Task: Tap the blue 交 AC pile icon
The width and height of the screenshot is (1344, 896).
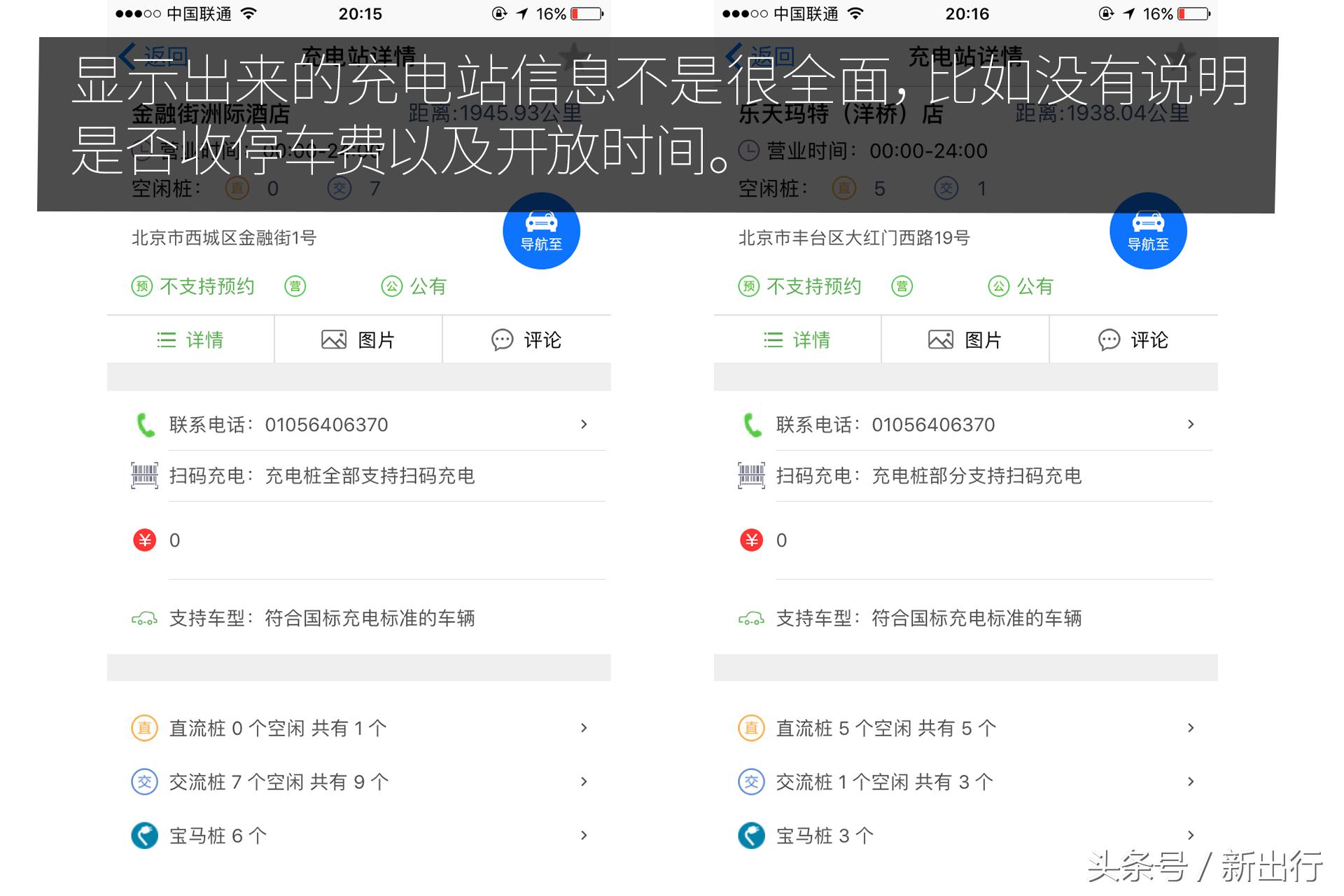Action: [x=143, y=781]
